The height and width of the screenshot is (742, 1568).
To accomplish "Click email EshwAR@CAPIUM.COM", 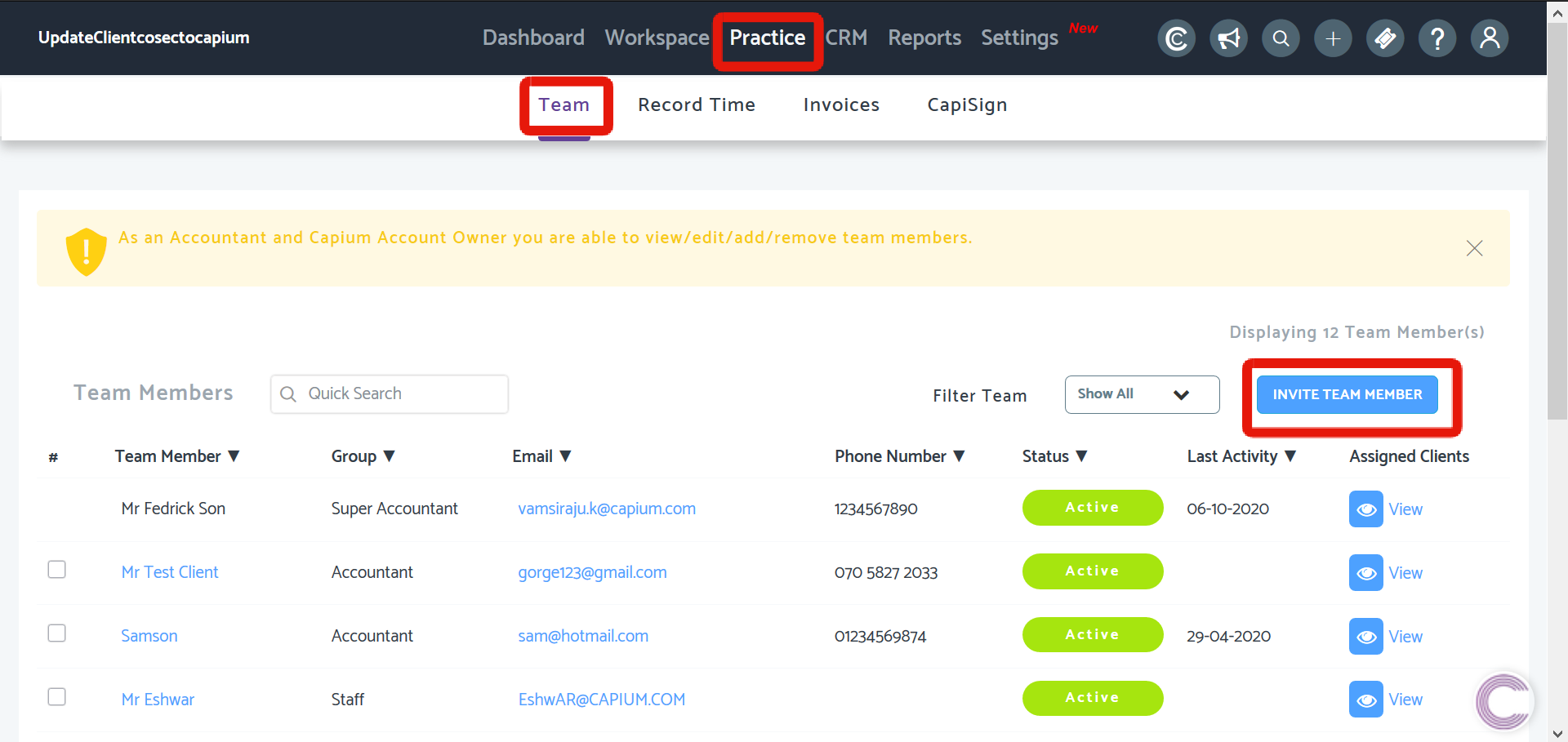I will coord(602,700).
